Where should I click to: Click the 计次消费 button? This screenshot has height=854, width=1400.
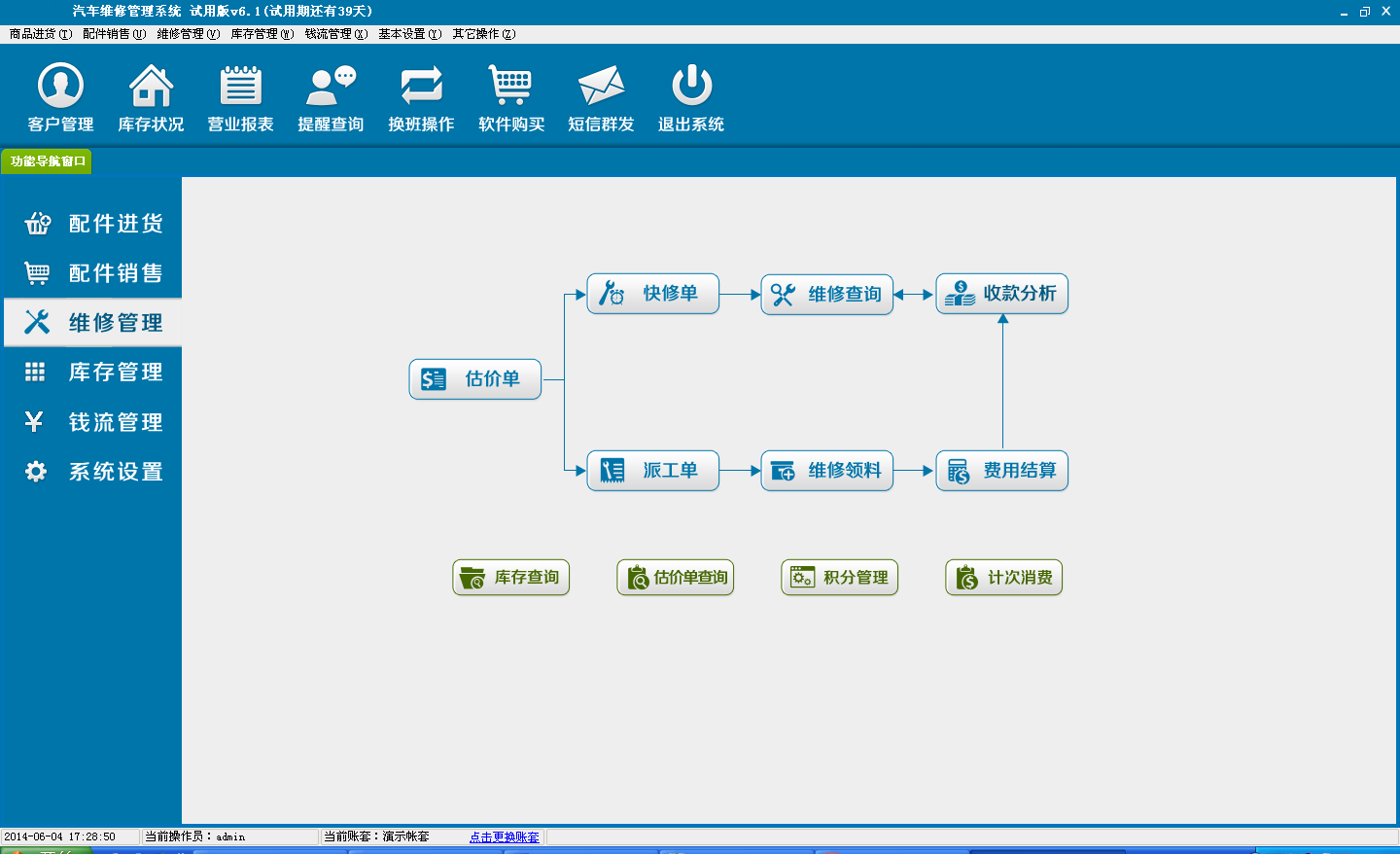tap(1003, 578)
